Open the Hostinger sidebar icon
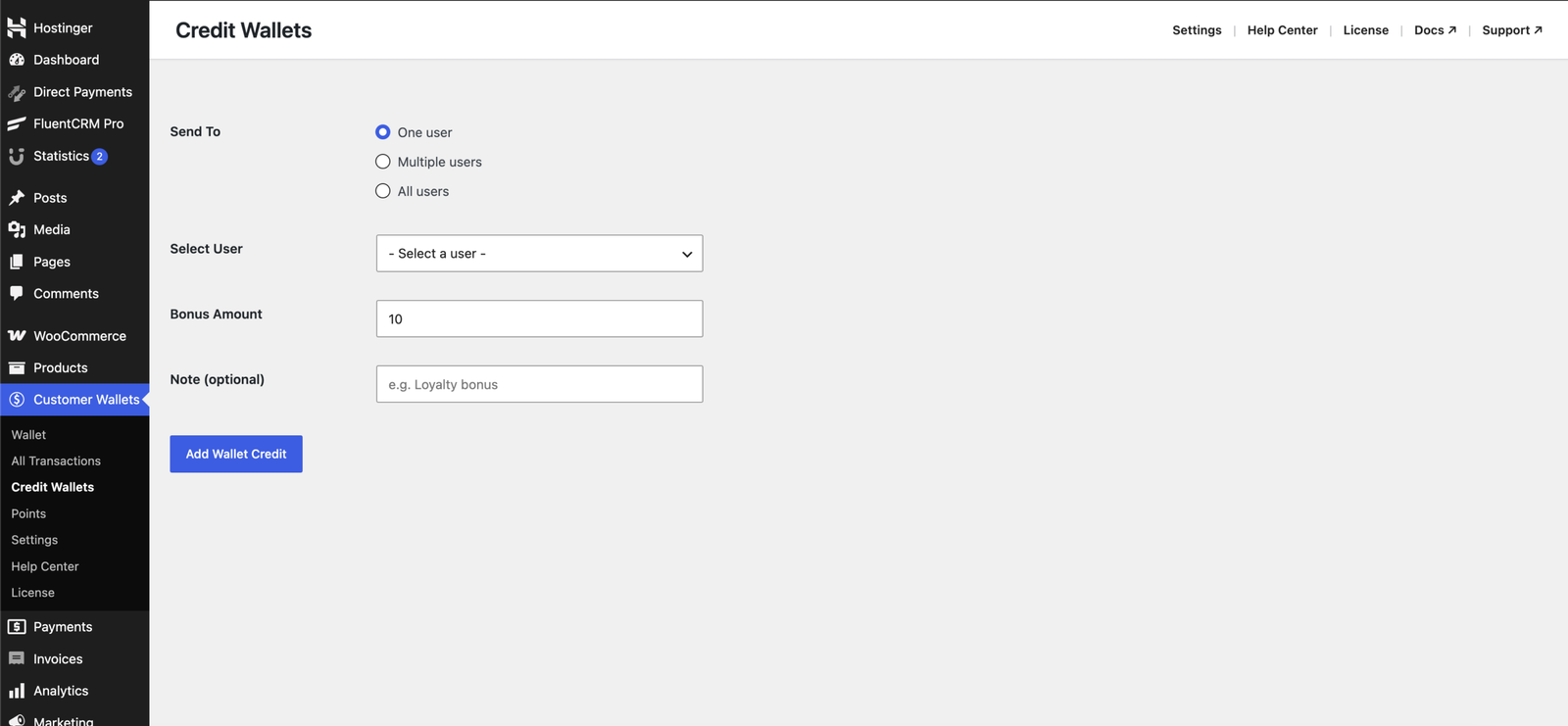Screen dimensions: 1568x726 click(17, 27)
